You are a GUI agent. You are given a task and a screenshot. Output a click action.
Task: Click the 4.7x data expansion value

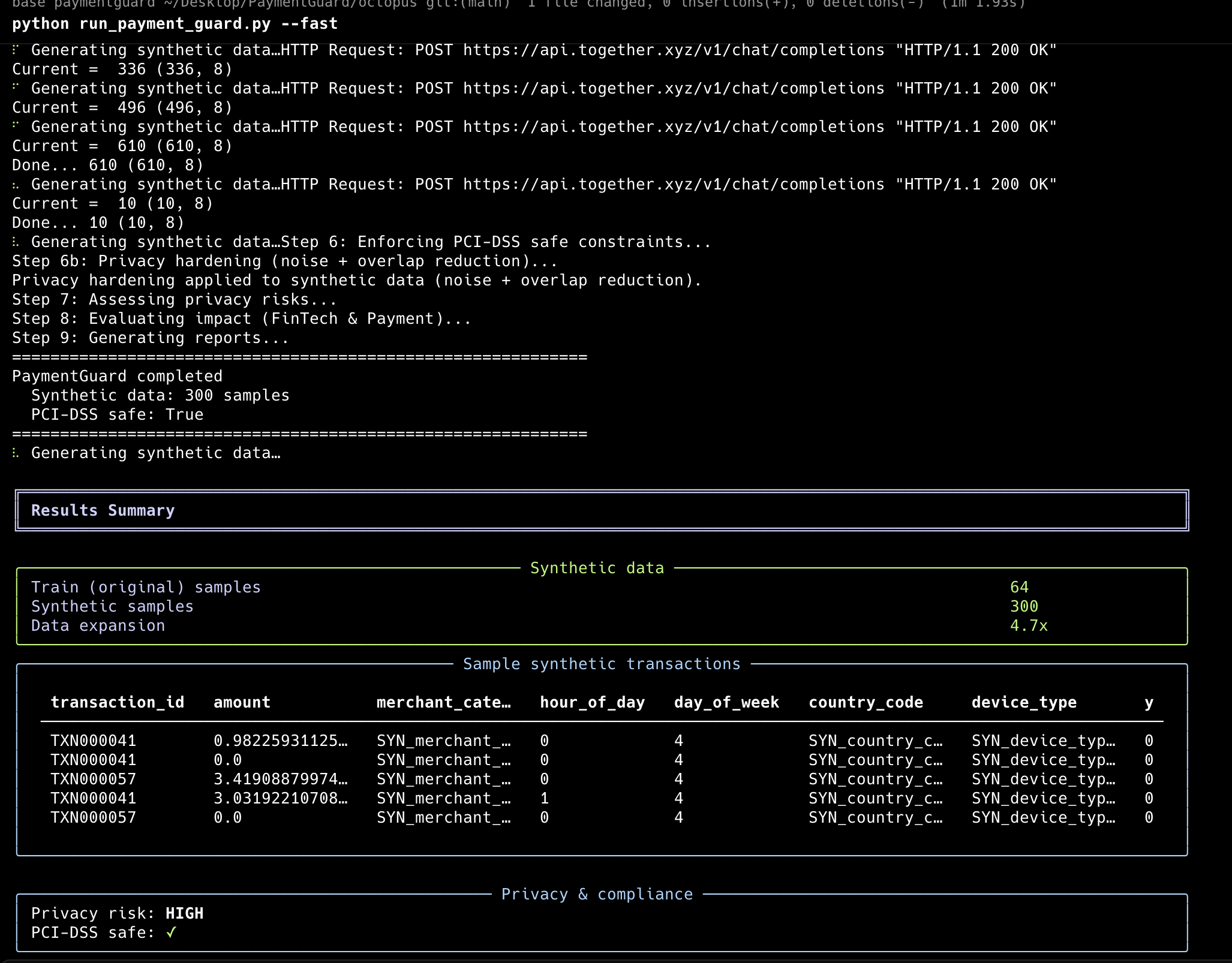(x=1028, y=625)
